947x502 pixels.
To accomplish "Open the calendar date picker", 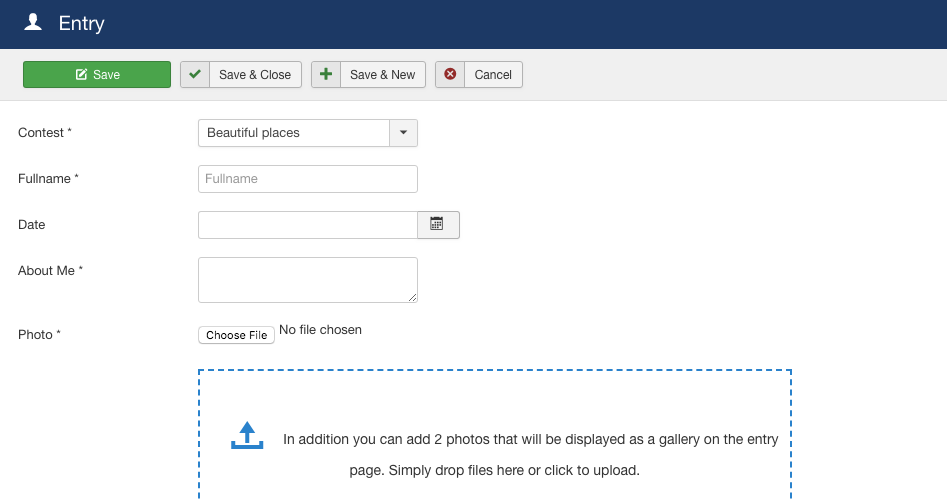I will 437,225.
